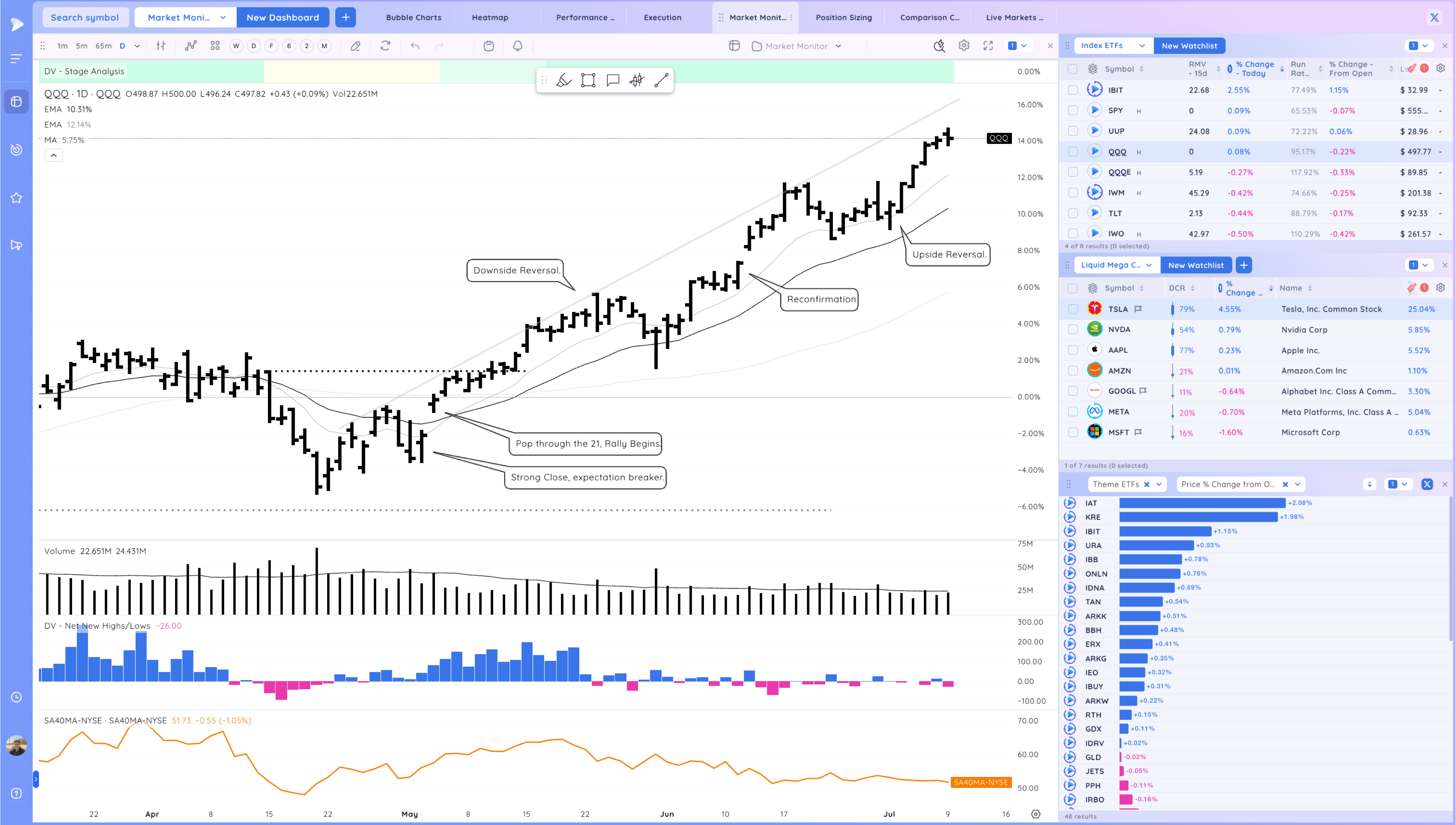The image size is (1456, 825).
Task: Click the New Dashboard button
Action: (282, 17)
